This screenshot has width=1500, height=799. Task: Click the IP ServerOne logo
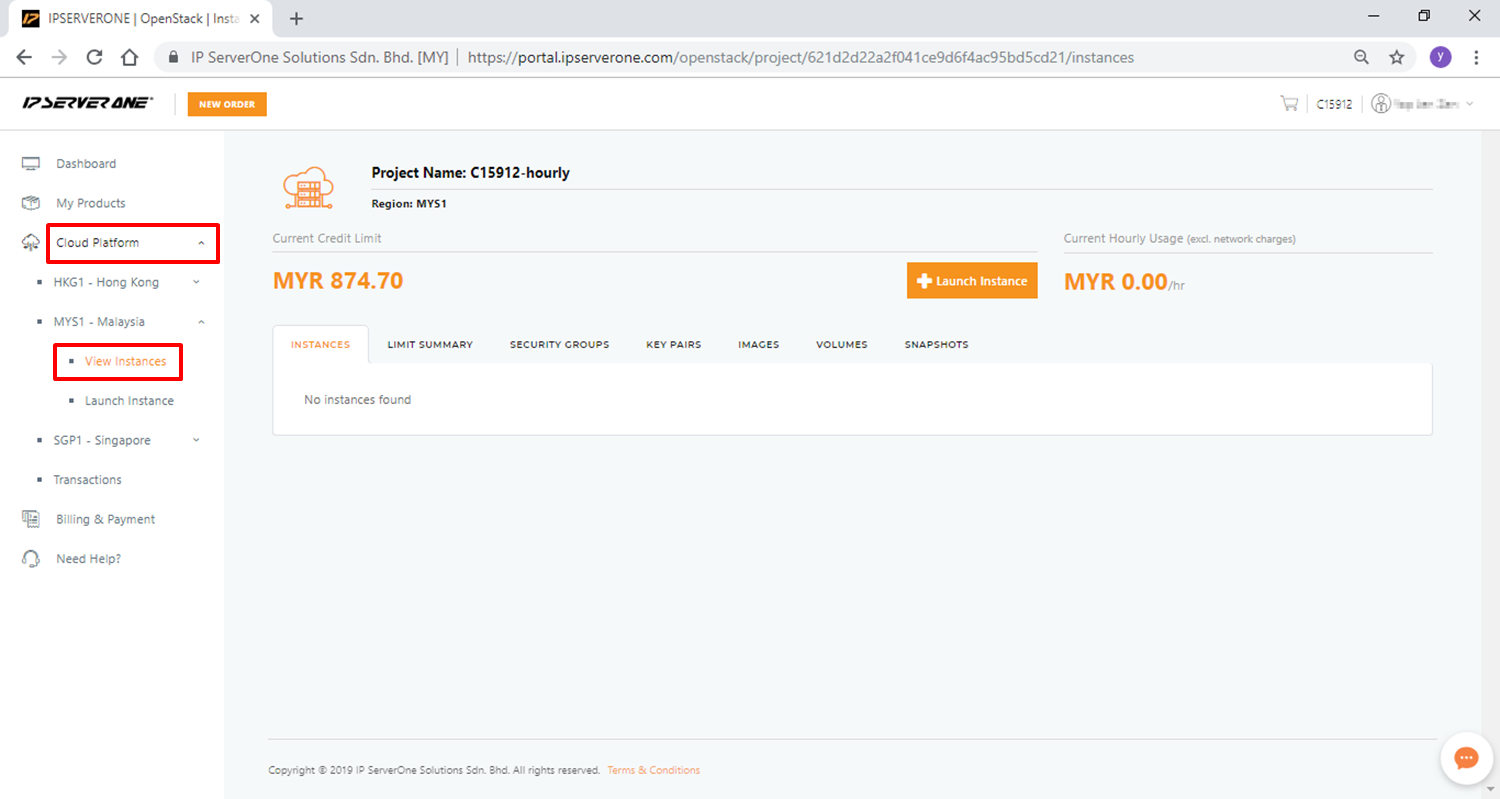pos(88,103)
